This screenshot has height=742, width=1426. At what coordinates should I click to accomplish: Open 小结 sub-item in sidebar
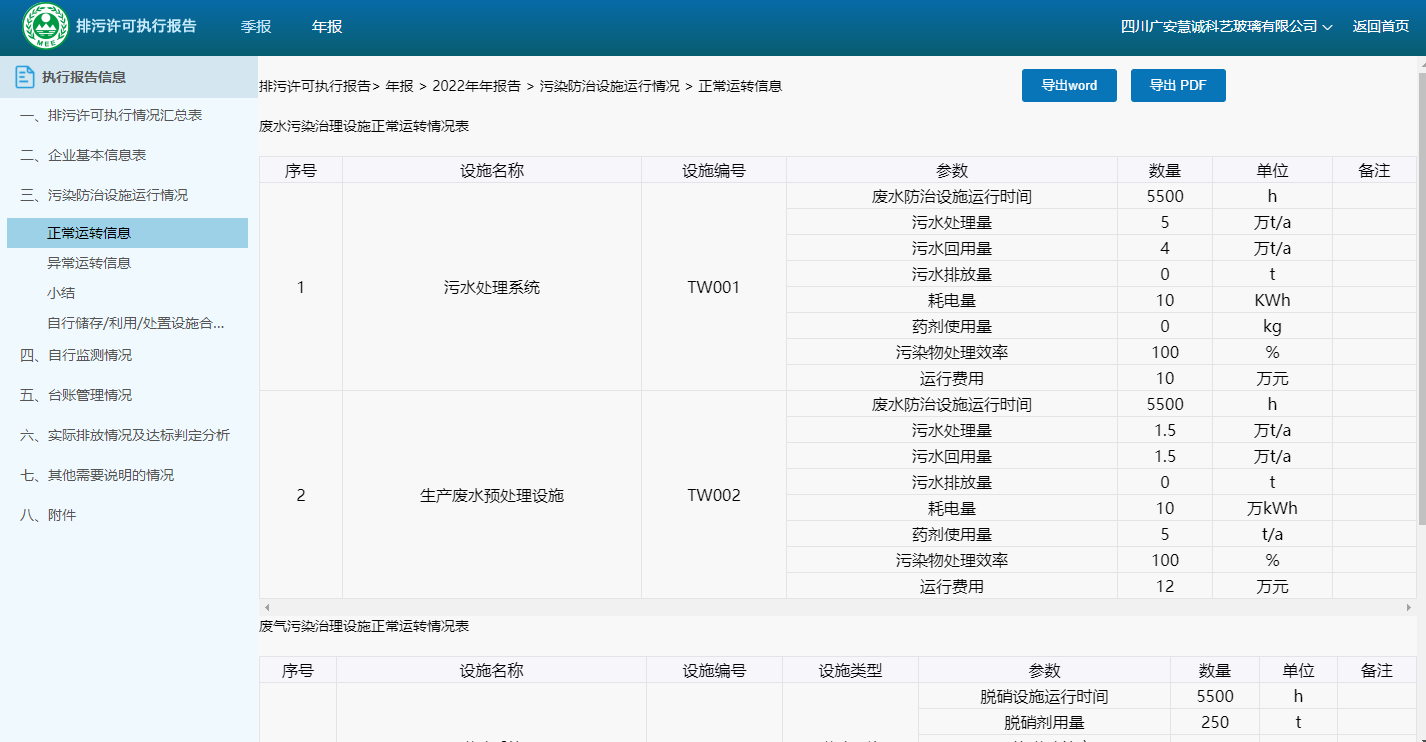(61, 293)
